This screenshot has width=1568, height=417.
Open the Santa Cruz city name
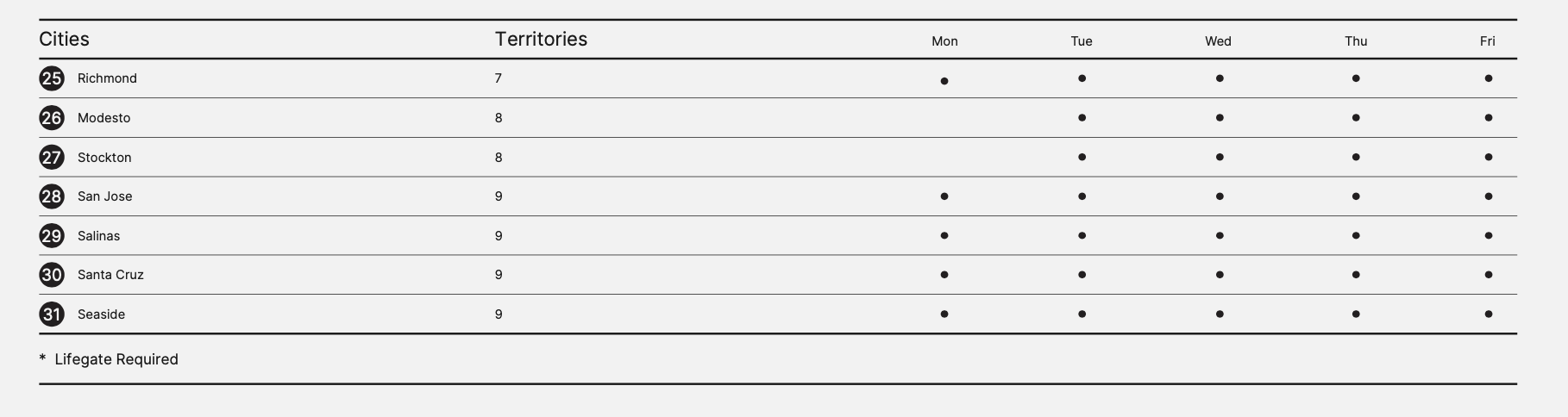coord(110,275)
